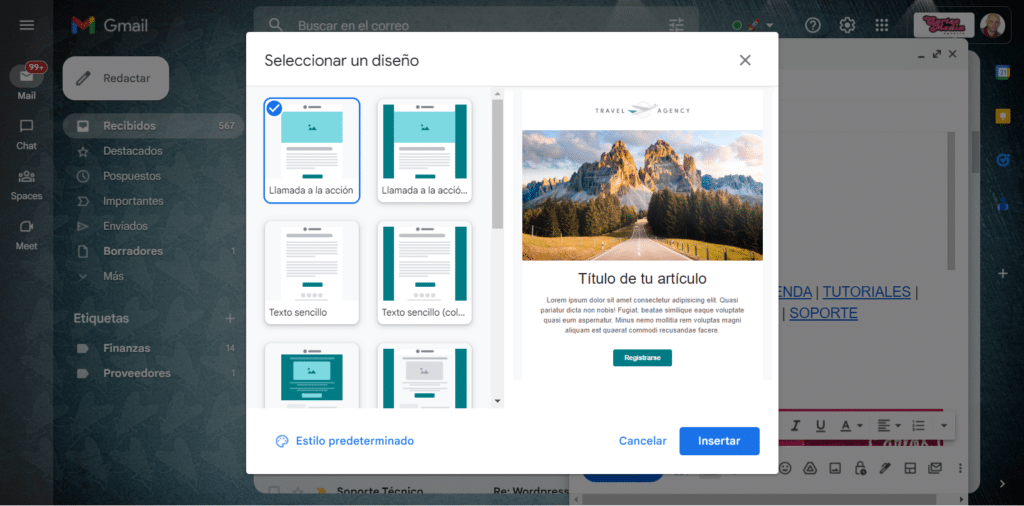Open the Google apps grid

(x=882, y=25)
